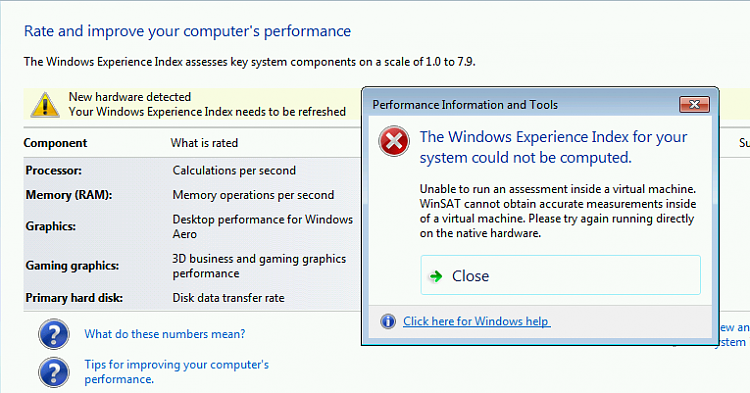
Task: Choose the Close command button in the dialog
Action: coord(561,275)
